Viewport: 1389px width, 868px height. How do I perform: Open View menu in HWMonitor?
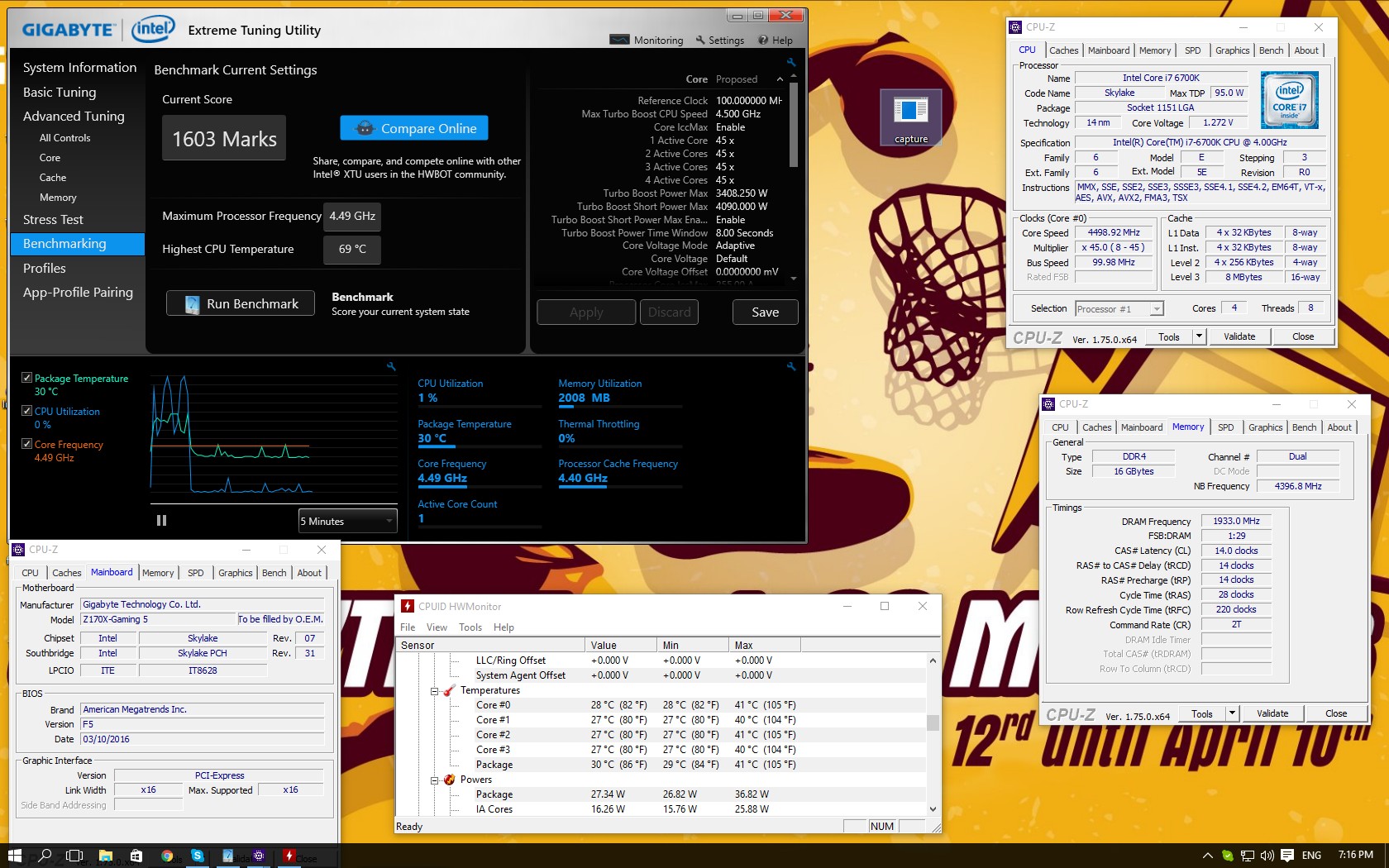point(437,627)
